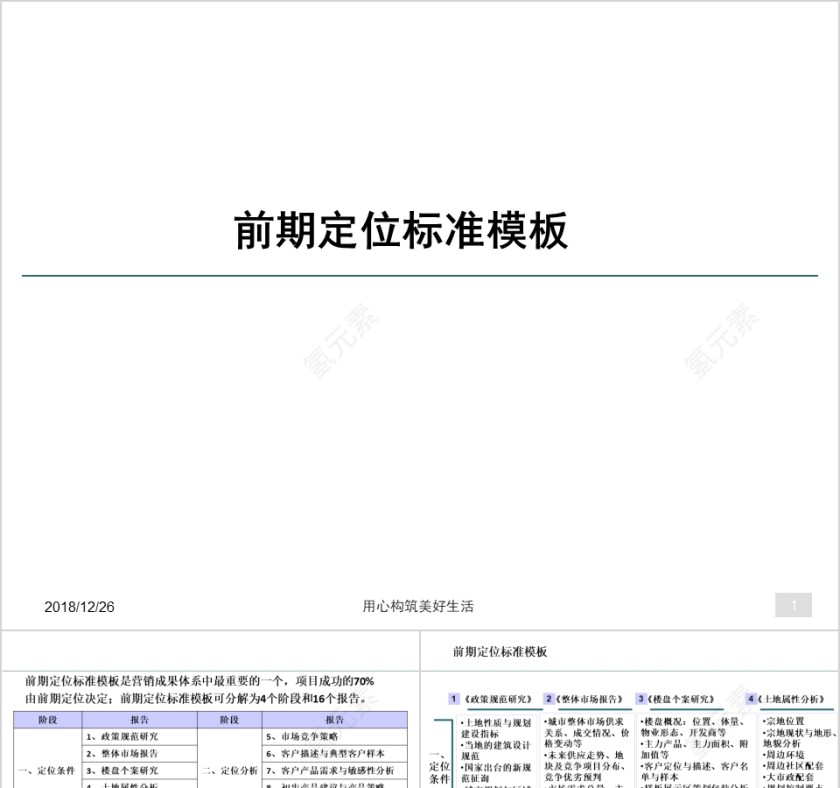Select table cell '2、整体市场报告'
The height and width of the screenshot is (788, 840).
[x=139, y=754]
